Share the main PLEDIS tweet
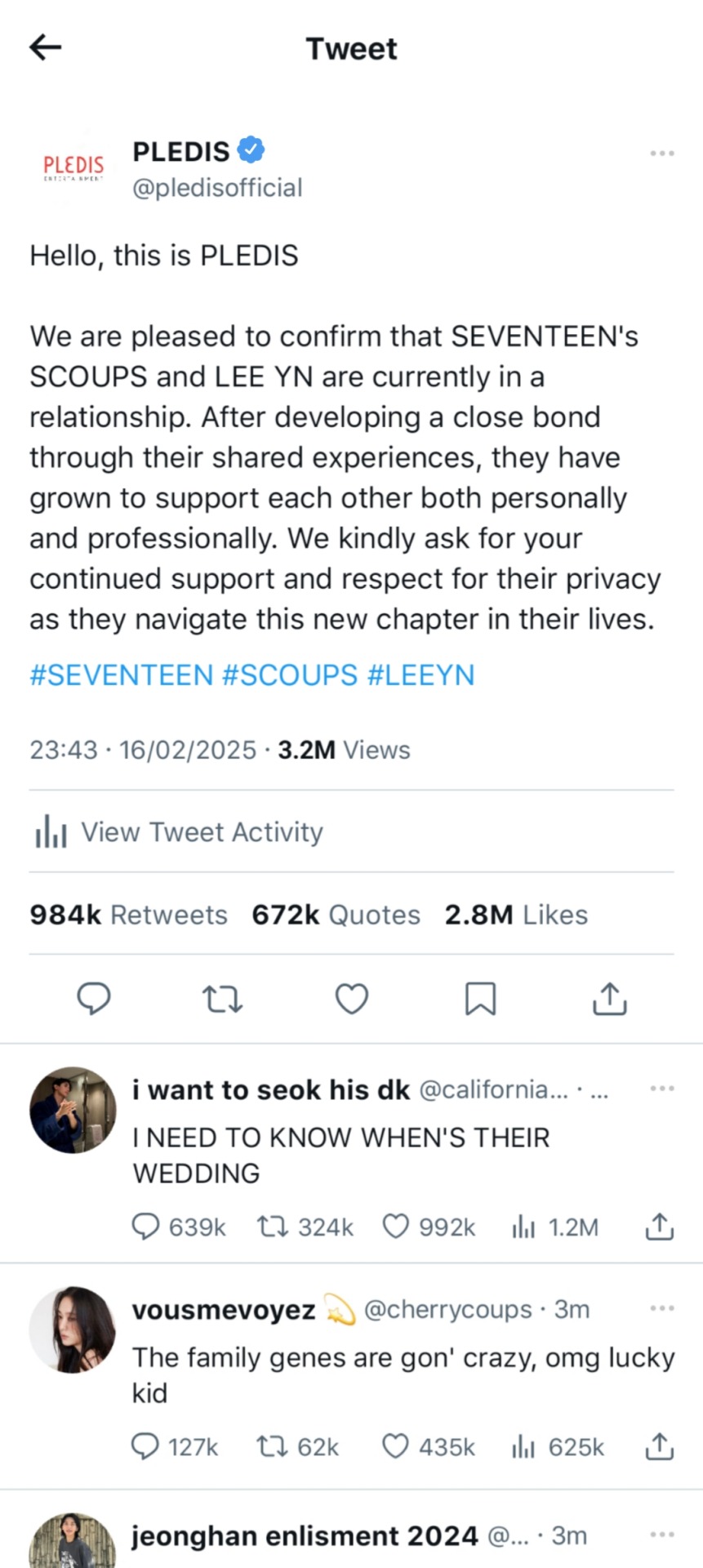 point(609,998)
